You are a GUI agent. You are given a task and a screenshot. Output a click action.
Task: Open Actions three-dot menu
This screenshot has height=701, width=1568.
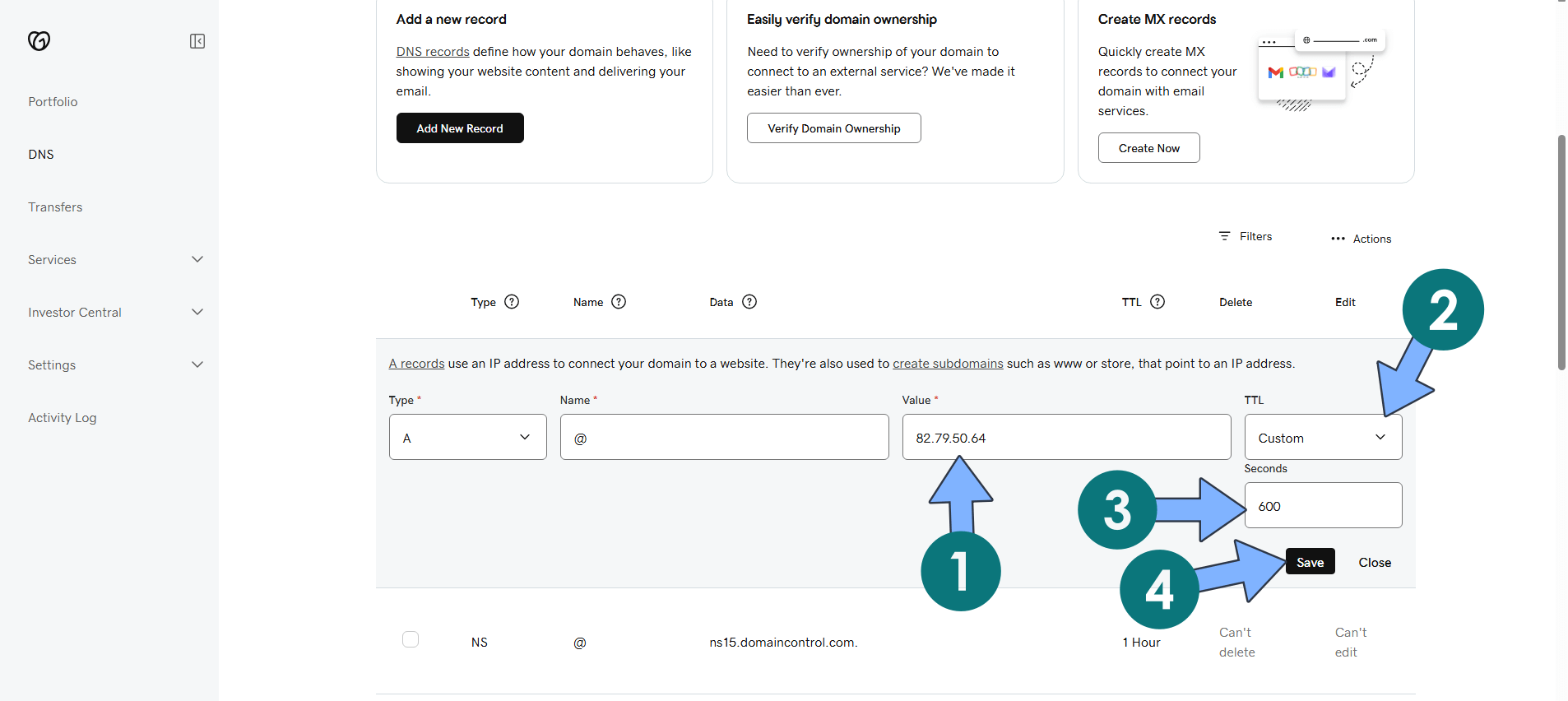tap(1361, 239)
